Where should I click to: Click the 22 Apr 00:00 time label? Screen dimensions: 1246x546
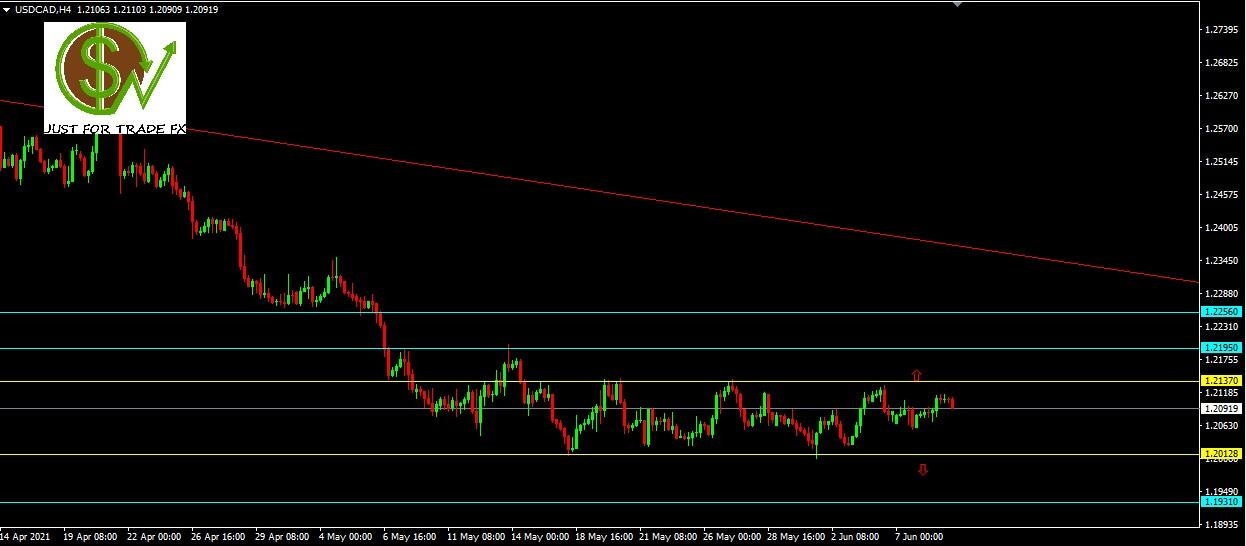point(155,537)
